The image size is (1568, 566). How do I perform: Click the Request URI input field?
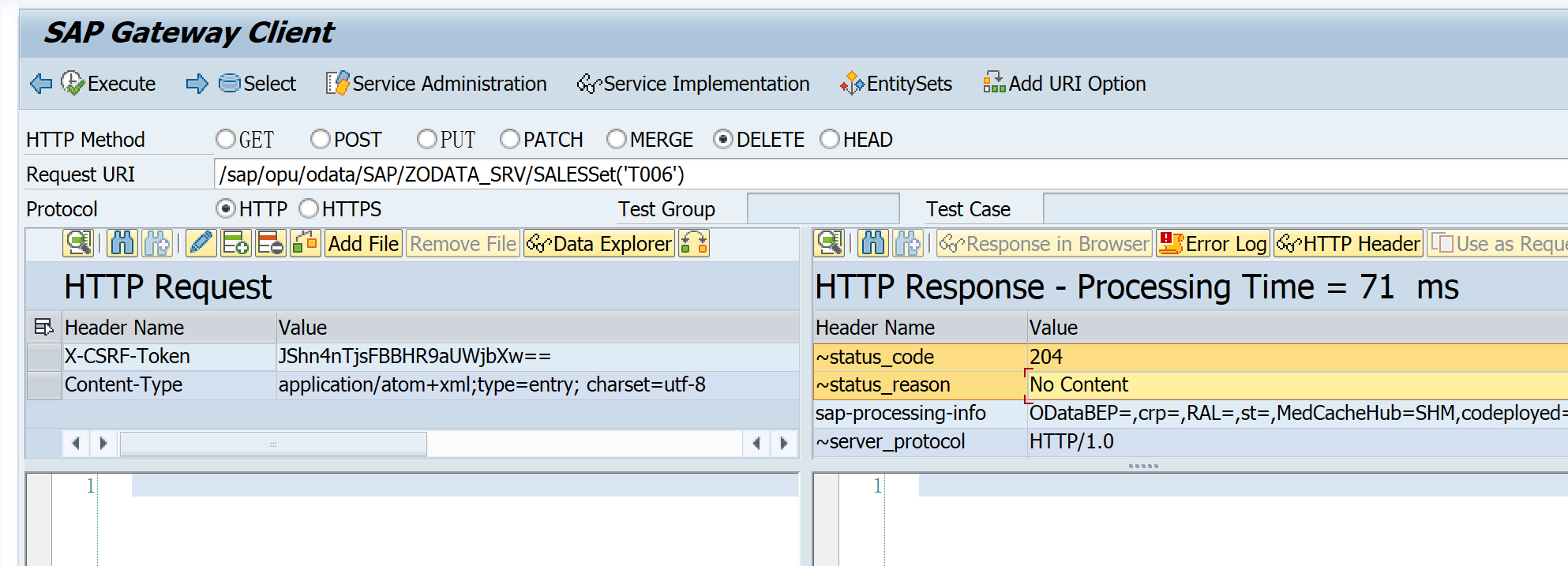[891, 174]
